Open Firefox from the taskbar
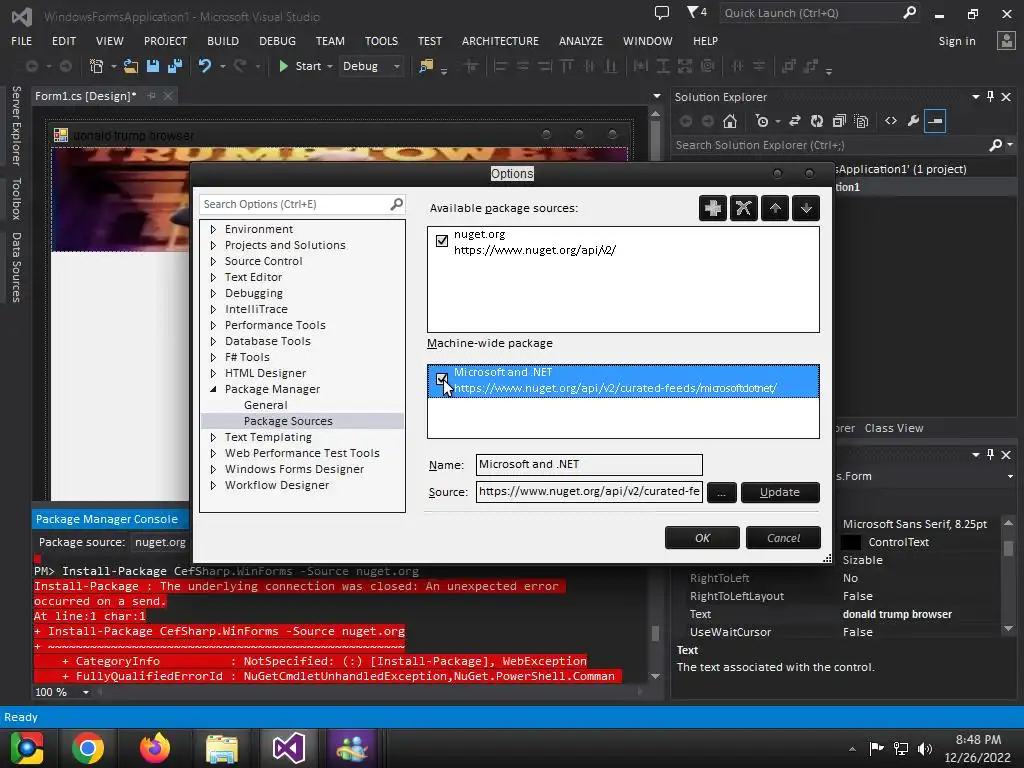This screenshot has height=768, width=1024. click(x=155, y=748)
